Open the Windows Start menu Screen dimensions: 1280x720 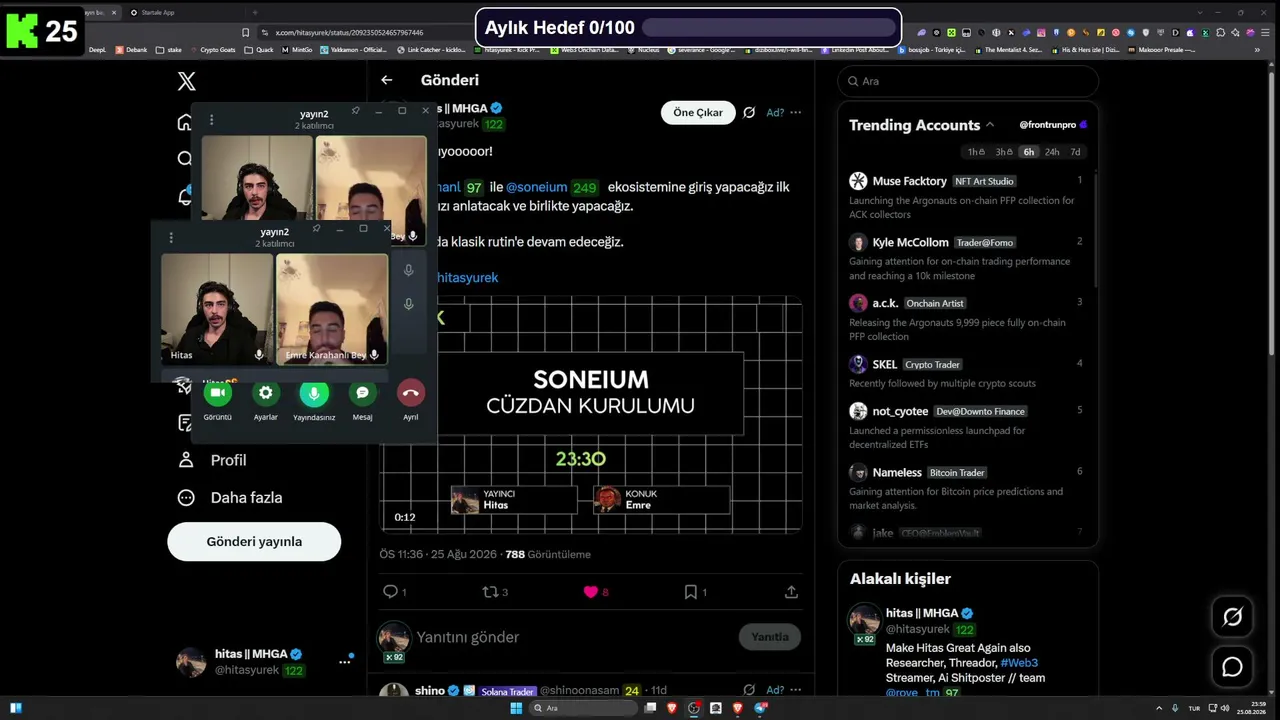[516, 708]
